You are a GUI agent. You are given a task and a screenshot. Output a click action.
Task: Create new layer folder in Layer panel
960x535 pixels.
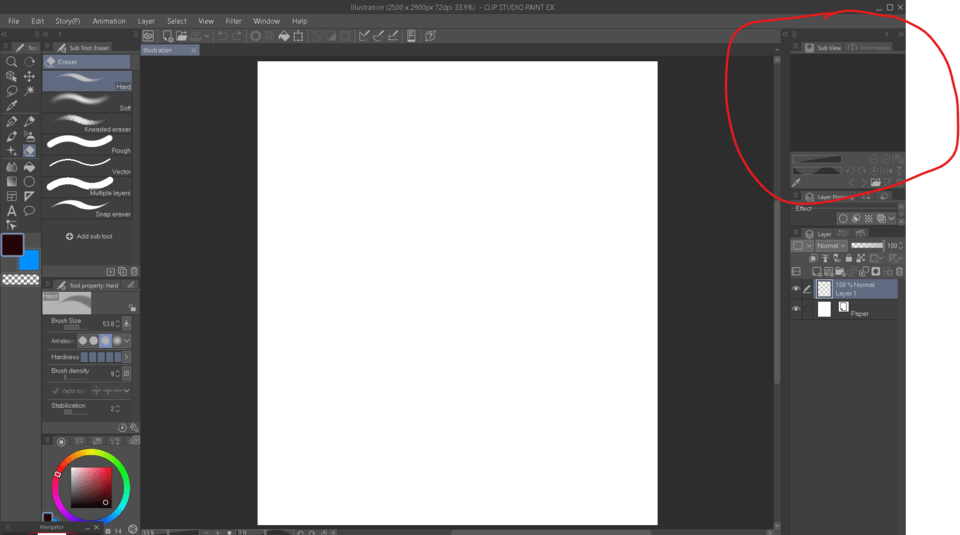[840, 271]
